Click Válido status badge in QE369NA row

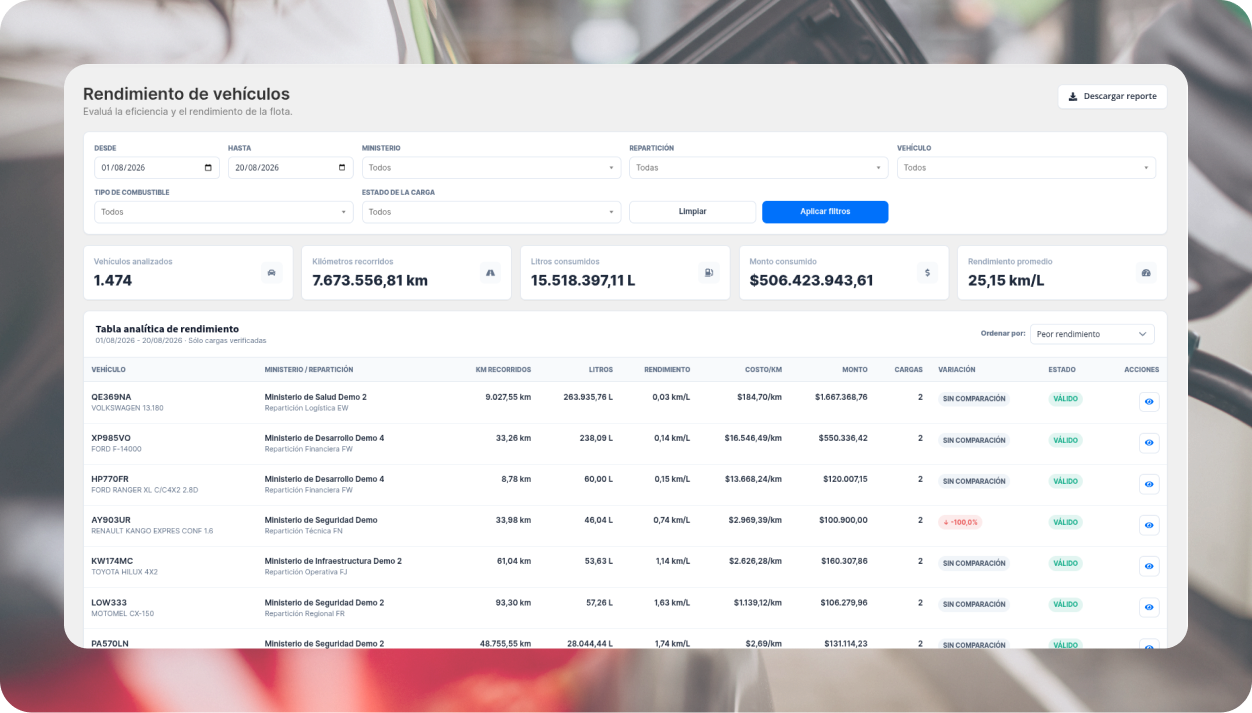[x=1065, y=399]
